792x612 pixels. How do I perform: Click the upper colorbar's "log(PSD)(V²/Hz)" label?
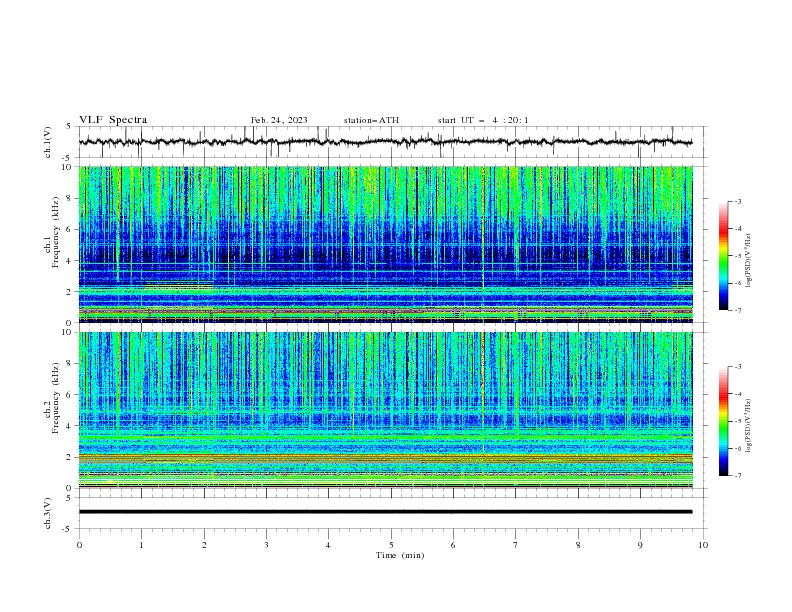[749, 260]
